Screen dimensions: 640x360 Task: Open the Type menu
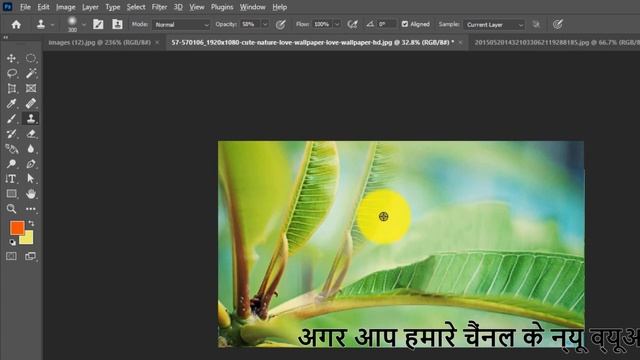tap(113, 7)
